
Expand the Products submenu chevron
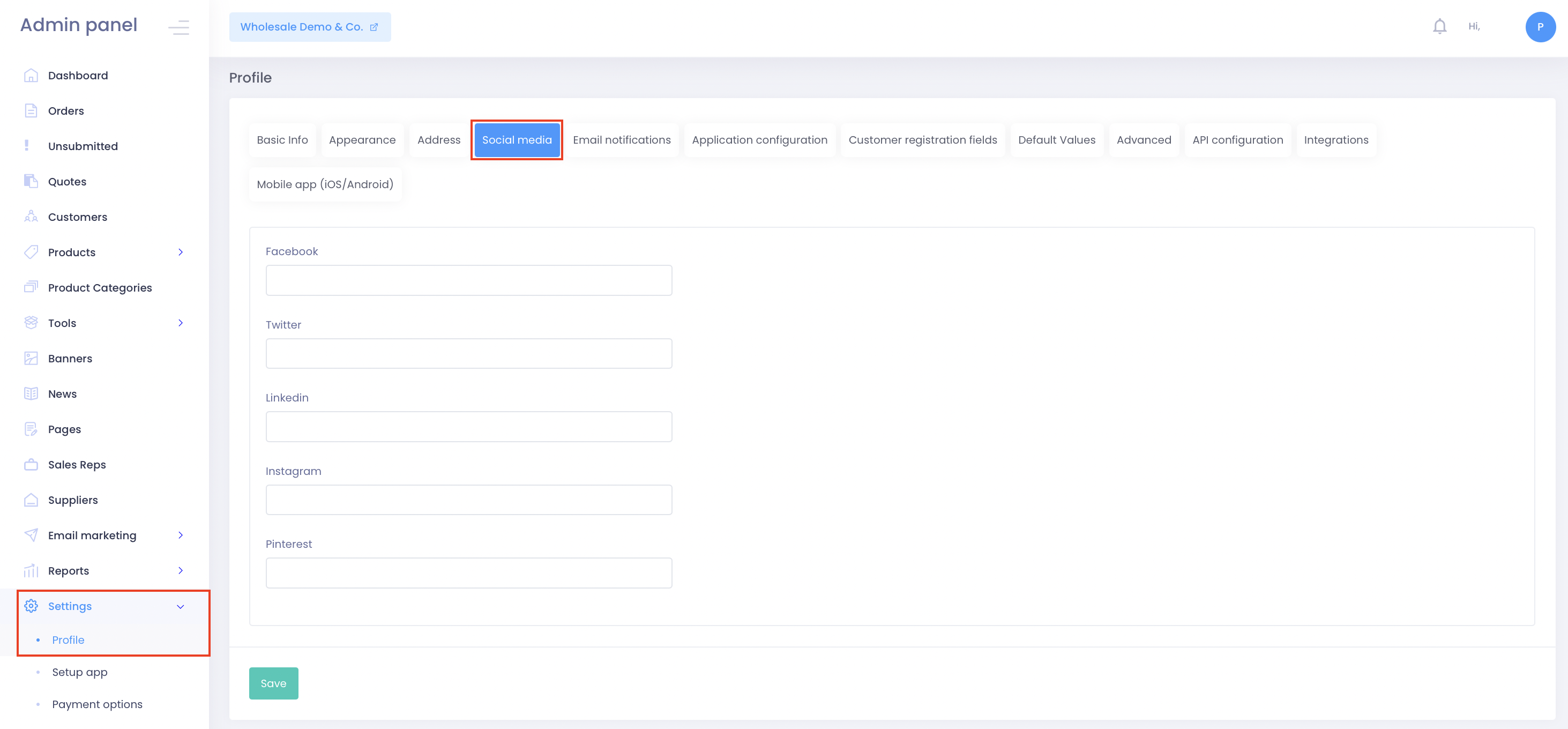(180, 252)
